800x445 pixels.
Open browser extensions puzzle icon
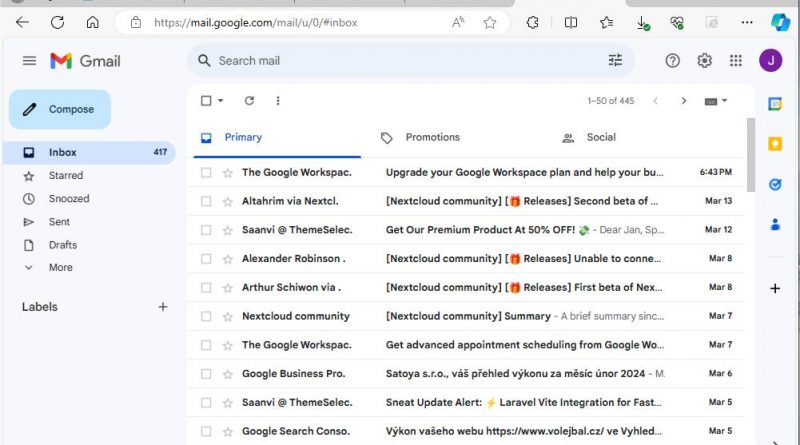[x=533, y=22]
